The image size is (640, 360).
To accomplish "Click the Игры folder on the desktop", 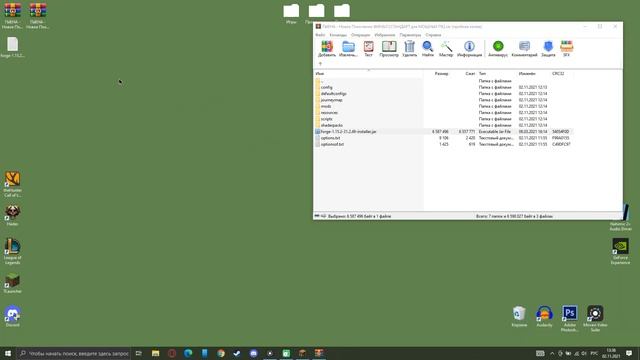I will (291, 14).
